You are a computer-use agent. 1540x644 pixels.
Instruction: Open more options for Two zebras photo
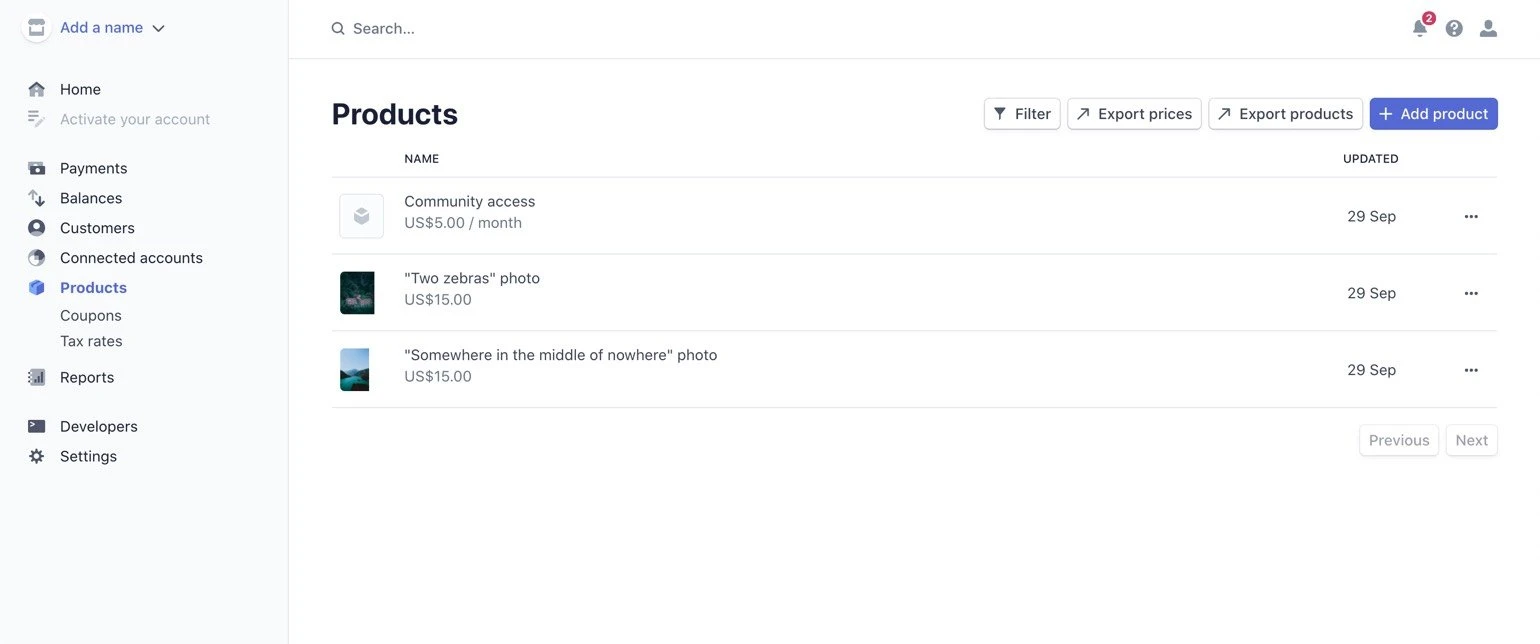coord(1470,293)
